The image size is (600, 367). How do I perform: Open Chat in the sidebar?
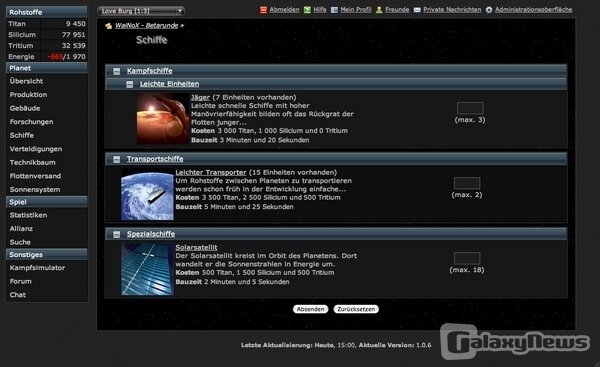(18, 295)
